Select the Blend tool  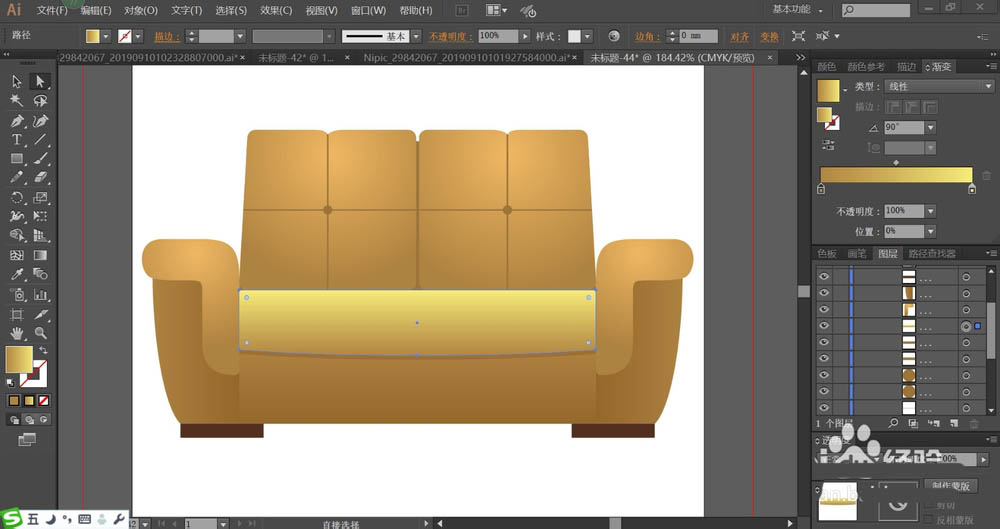(40, 274)
